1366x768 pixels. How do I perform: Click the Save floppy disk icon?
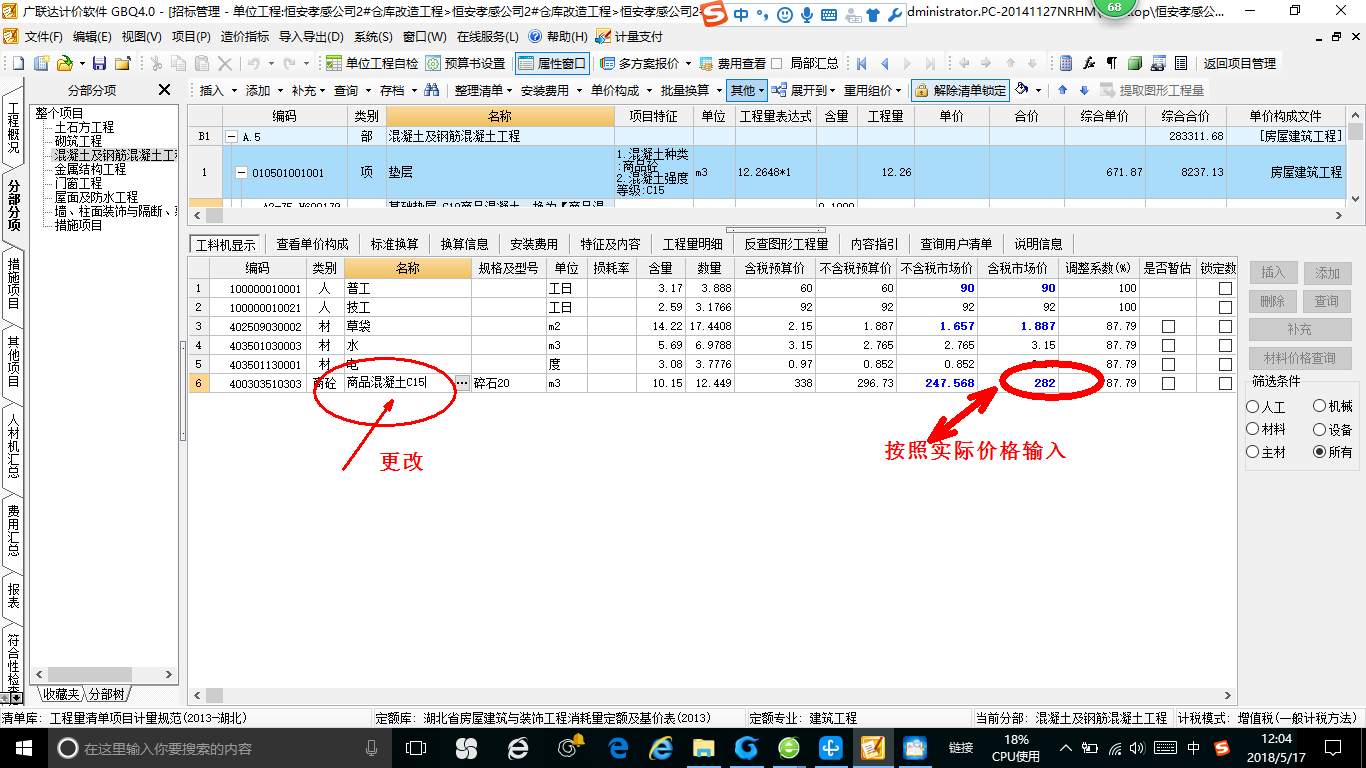pos(99,63)
